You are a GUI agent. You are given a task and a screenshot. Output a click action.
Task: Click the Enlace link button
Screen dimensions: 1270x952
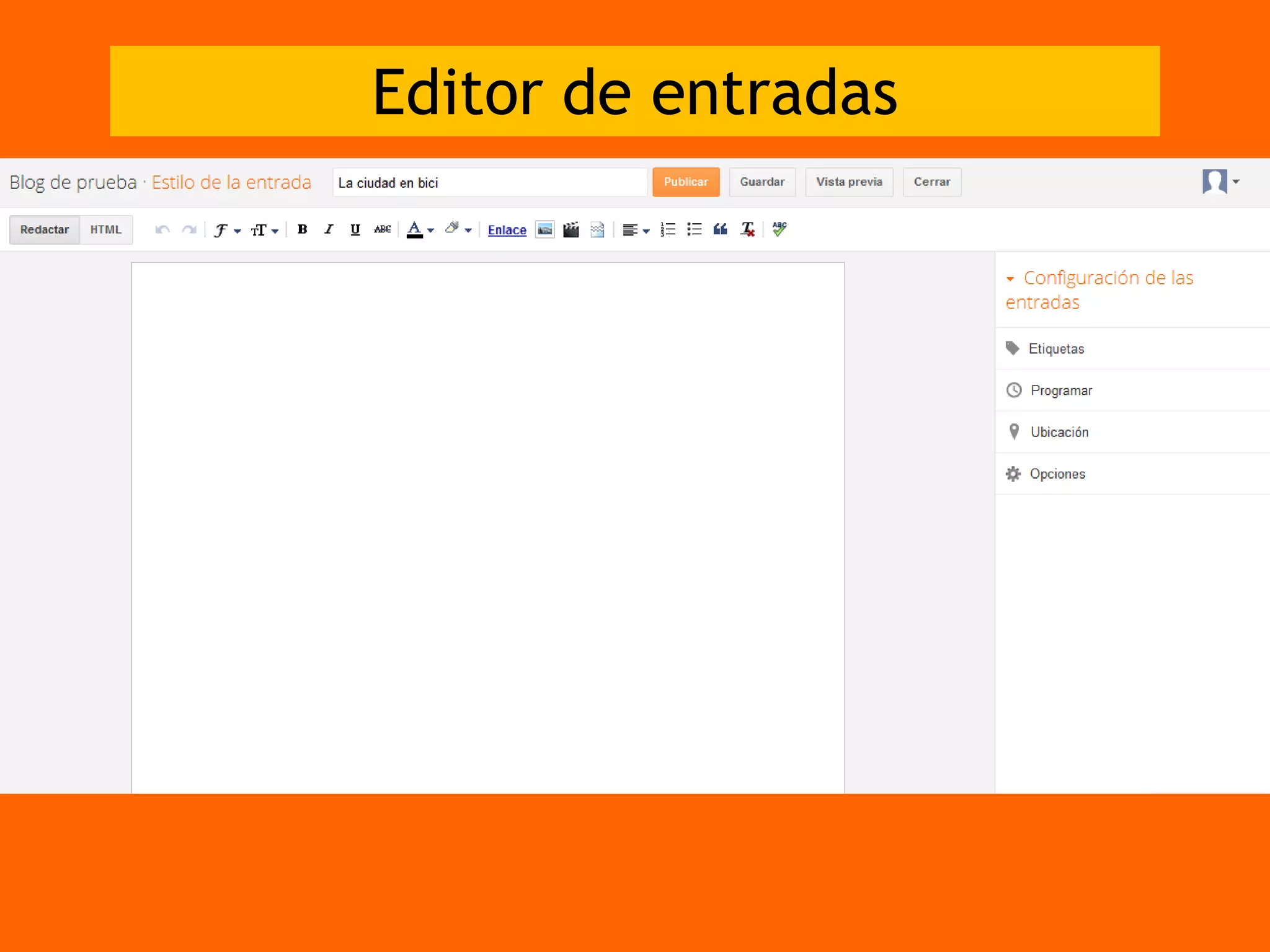507,230
